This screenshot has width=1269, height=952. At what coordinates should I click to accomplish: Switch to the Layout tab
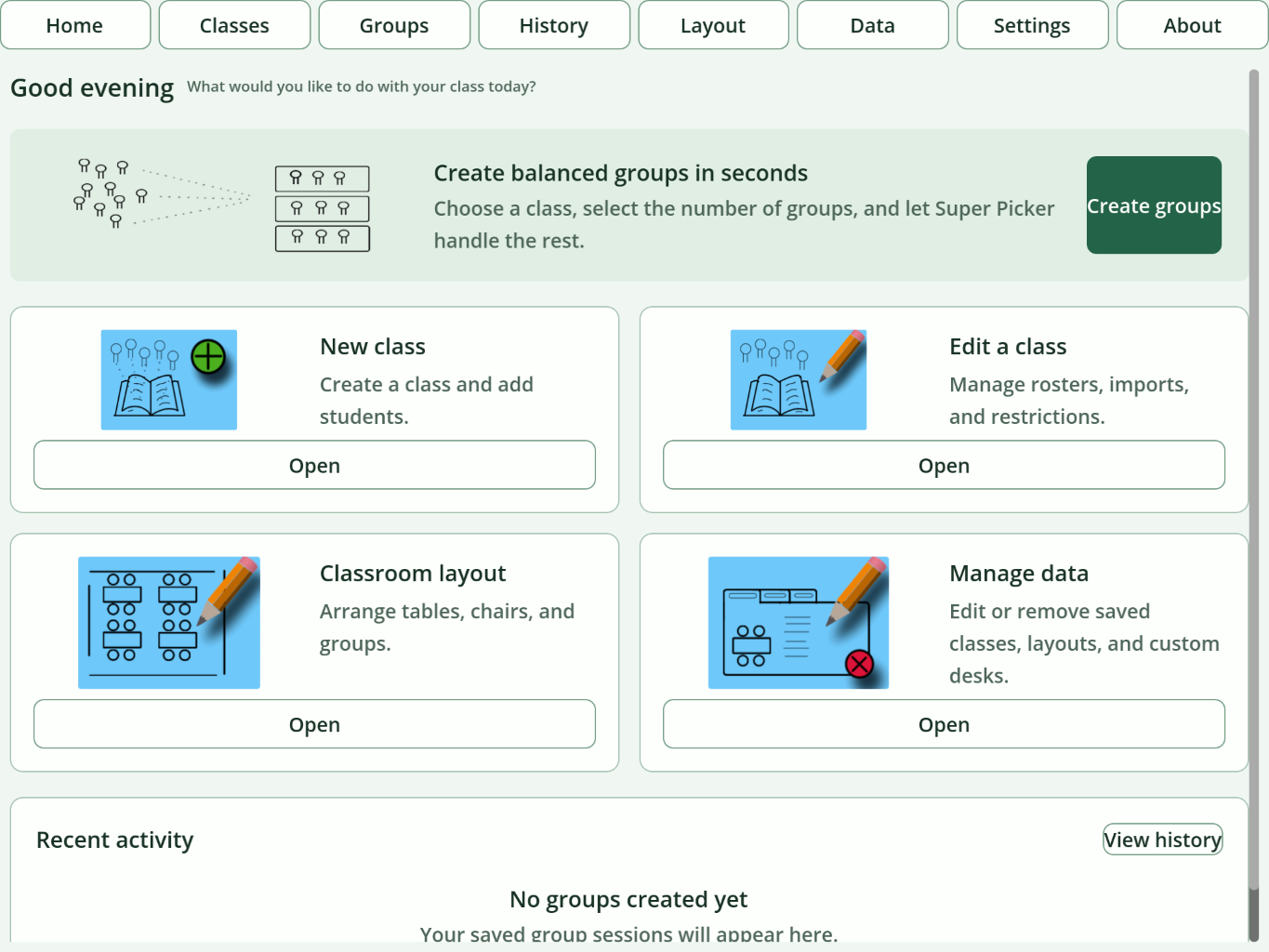[713, 25]
